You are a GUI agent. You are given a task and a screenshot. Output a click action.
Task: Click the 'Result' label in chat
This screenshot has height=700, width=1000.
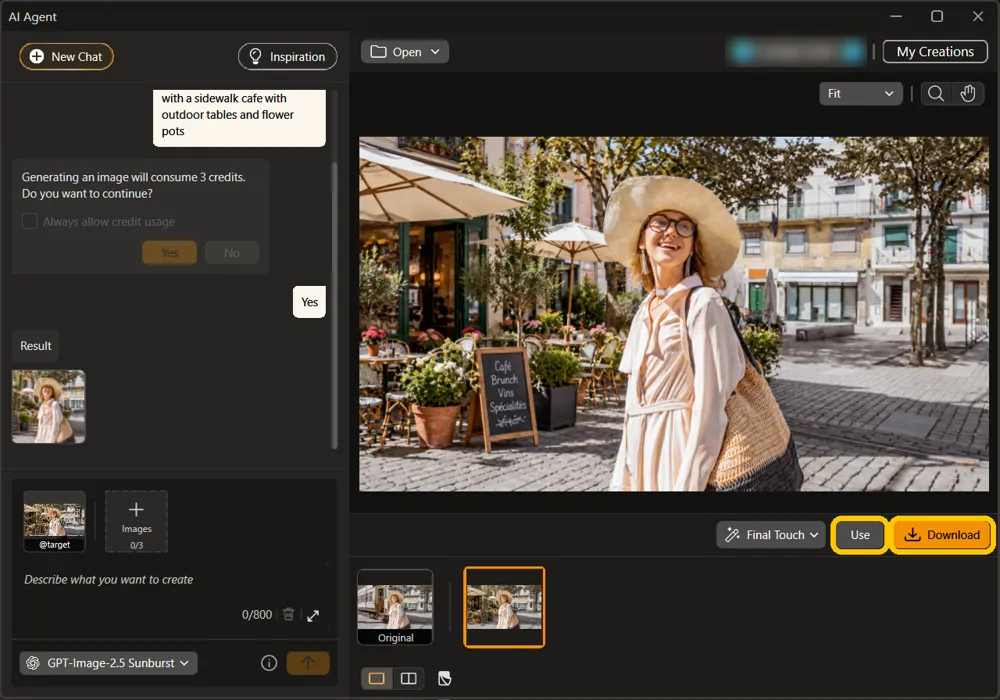click(36, 346)
